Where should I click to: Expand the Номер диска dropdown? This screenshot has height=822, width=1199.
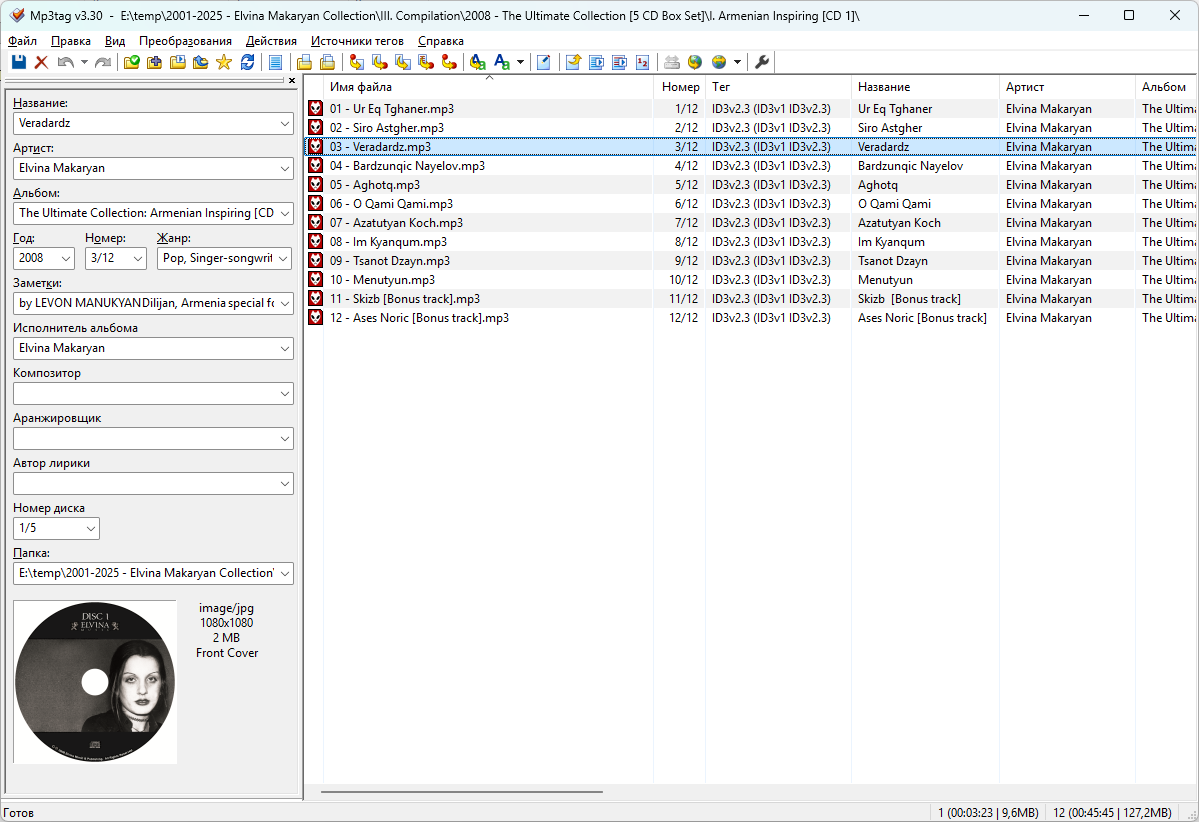pyautogui.click(x=91, y=528)
